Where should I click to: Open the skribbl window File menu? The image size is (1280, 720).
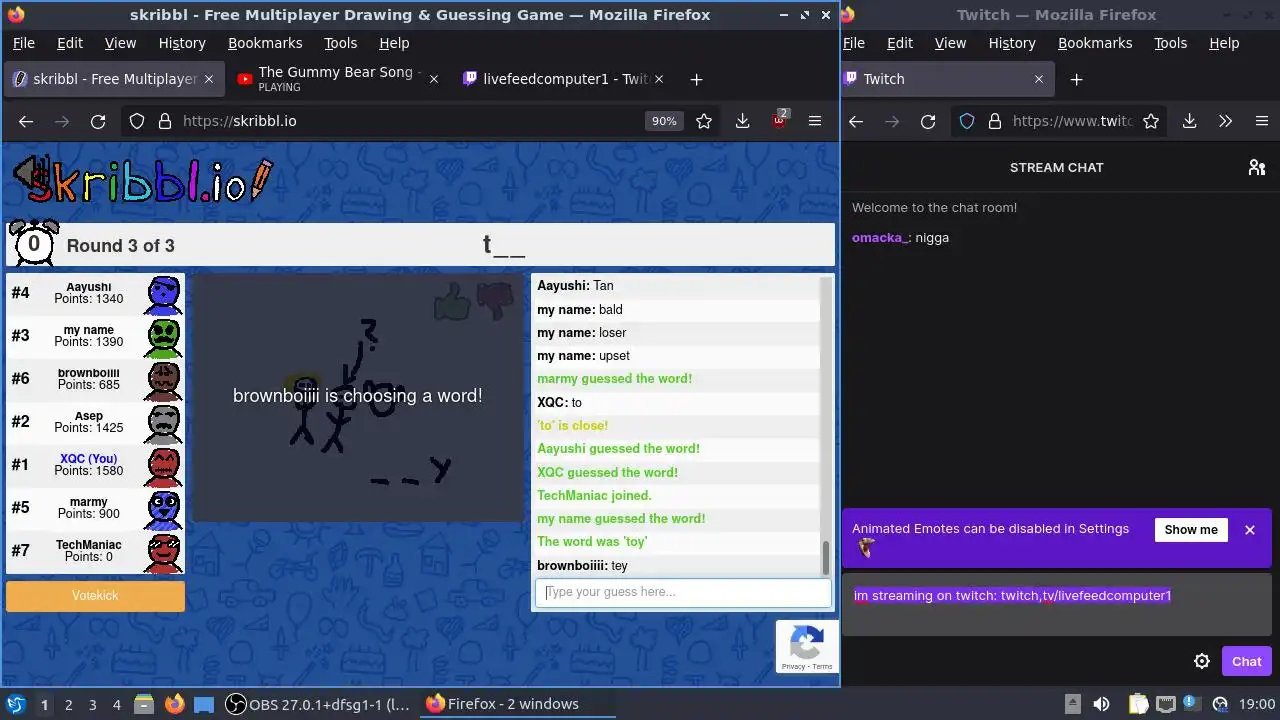coord(23,43)
